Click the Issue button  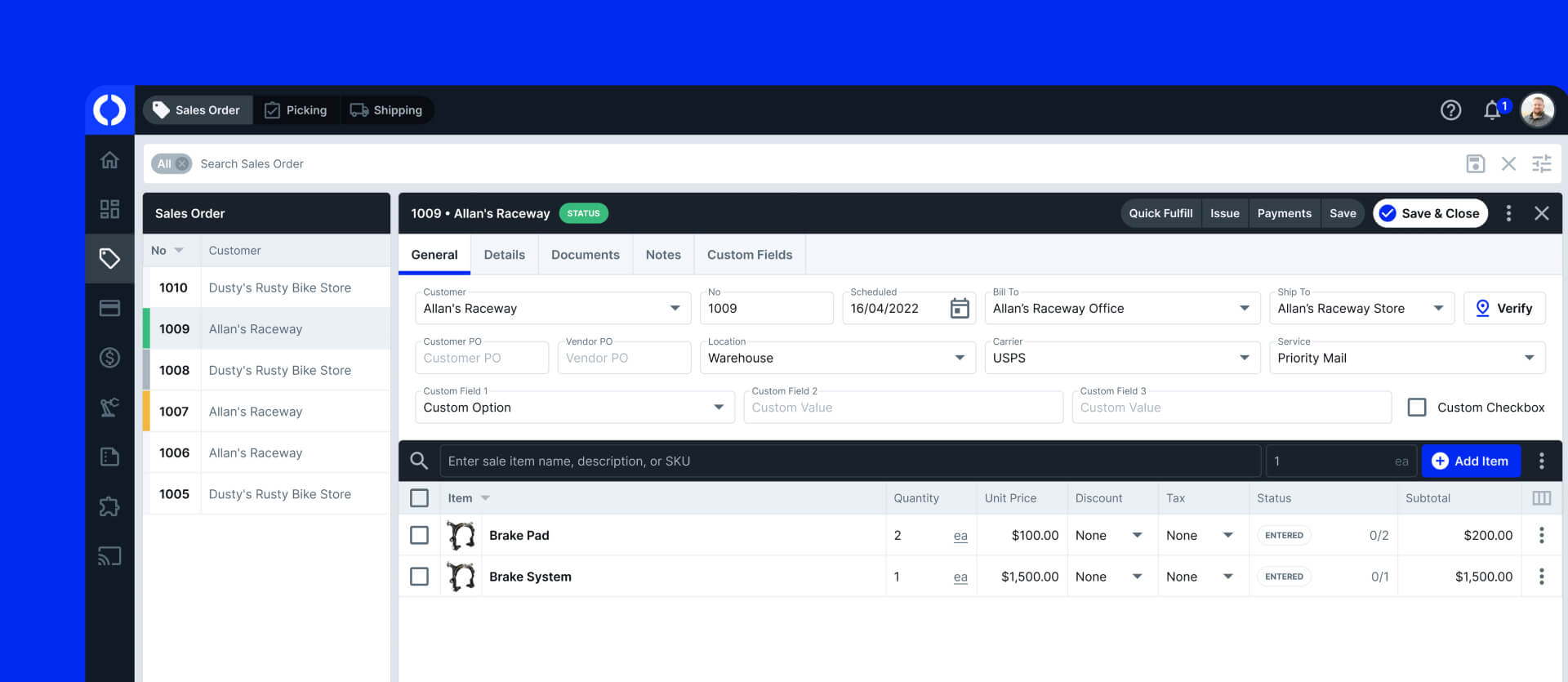pos(1224,213)
